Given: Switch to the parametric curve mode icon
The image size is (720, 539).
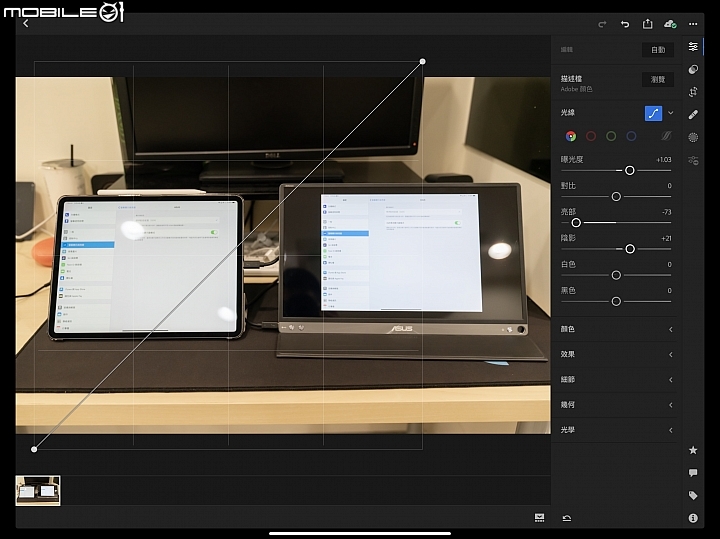Looking at the screenshot, I should [x=666, y=136].
